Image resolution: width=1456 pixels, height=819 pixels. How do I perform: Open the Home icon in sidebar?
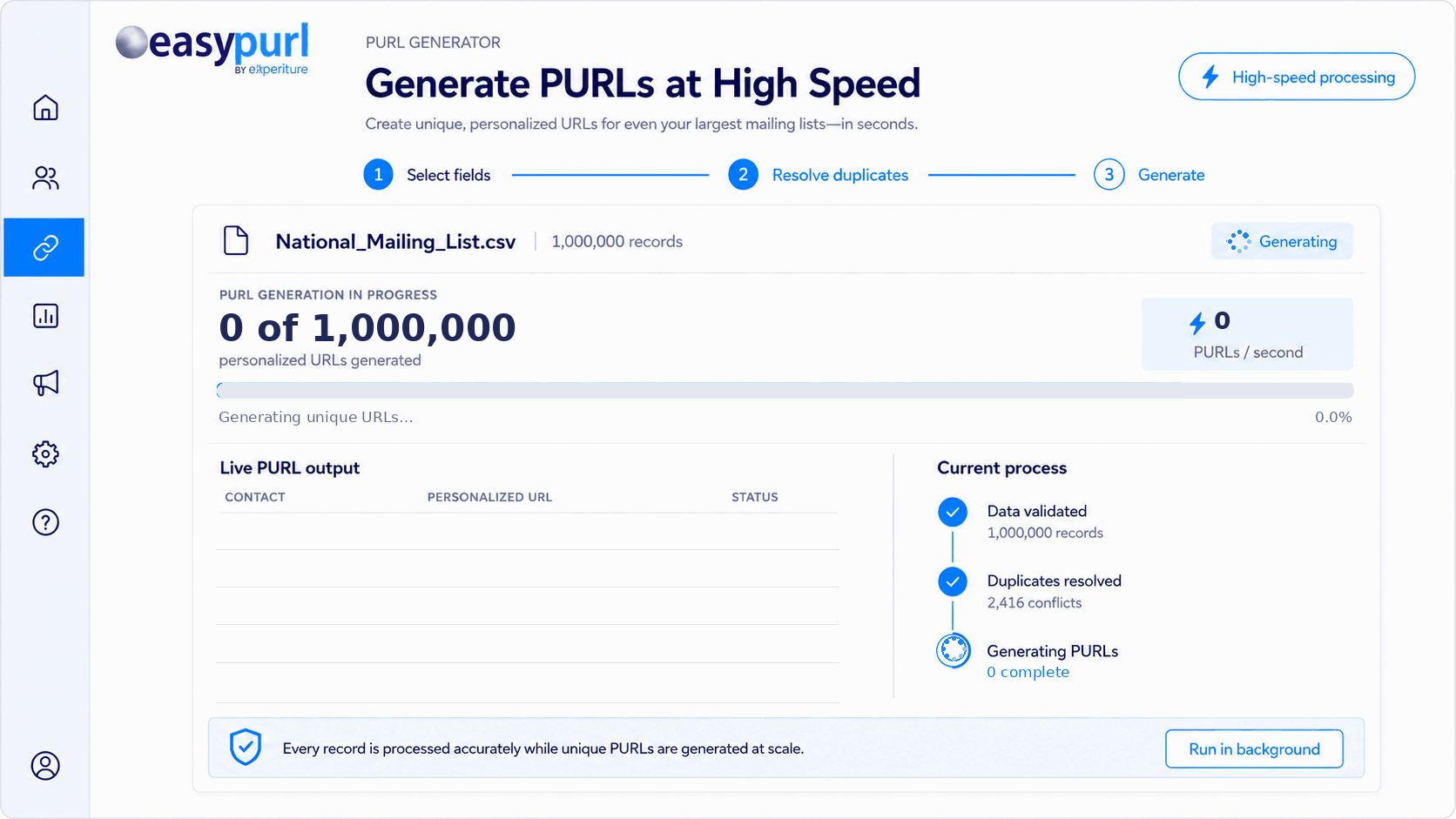[45, 108]
